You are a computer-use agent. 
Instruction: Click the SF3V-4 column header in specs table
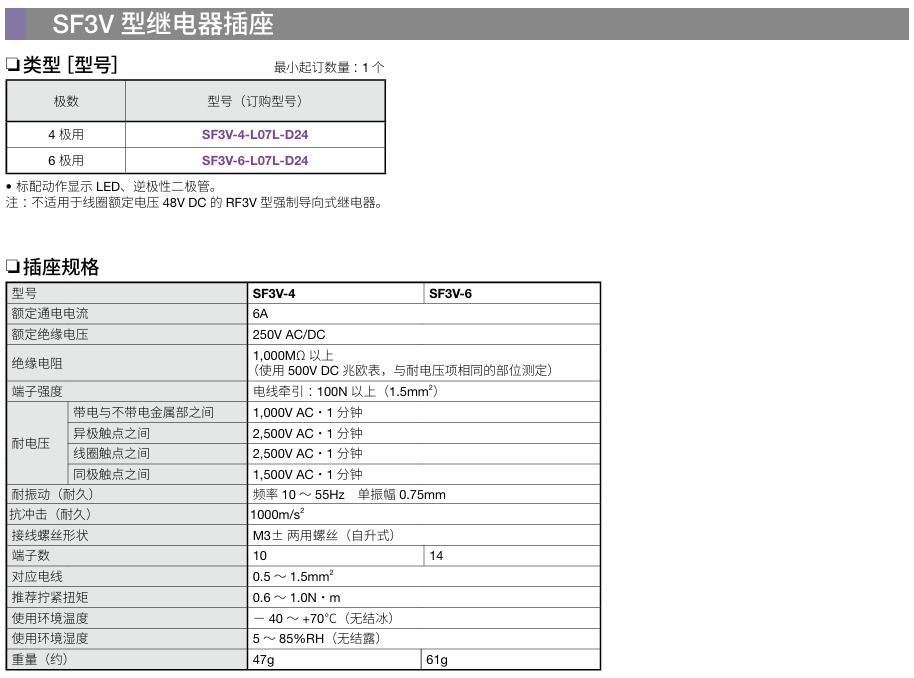pyautogui.click(x=274, y=294)
